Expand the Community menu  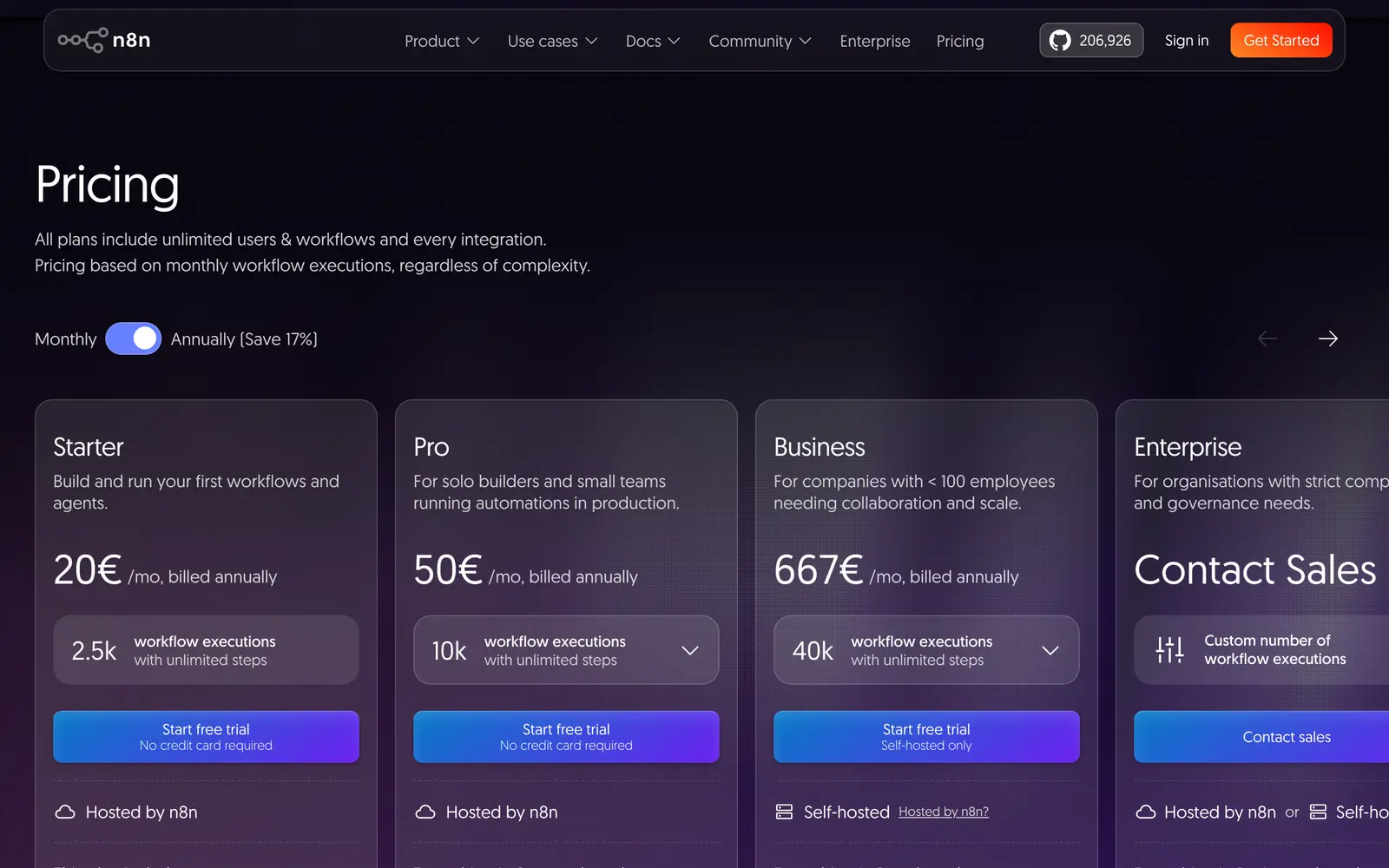click(x=760, y=41)
